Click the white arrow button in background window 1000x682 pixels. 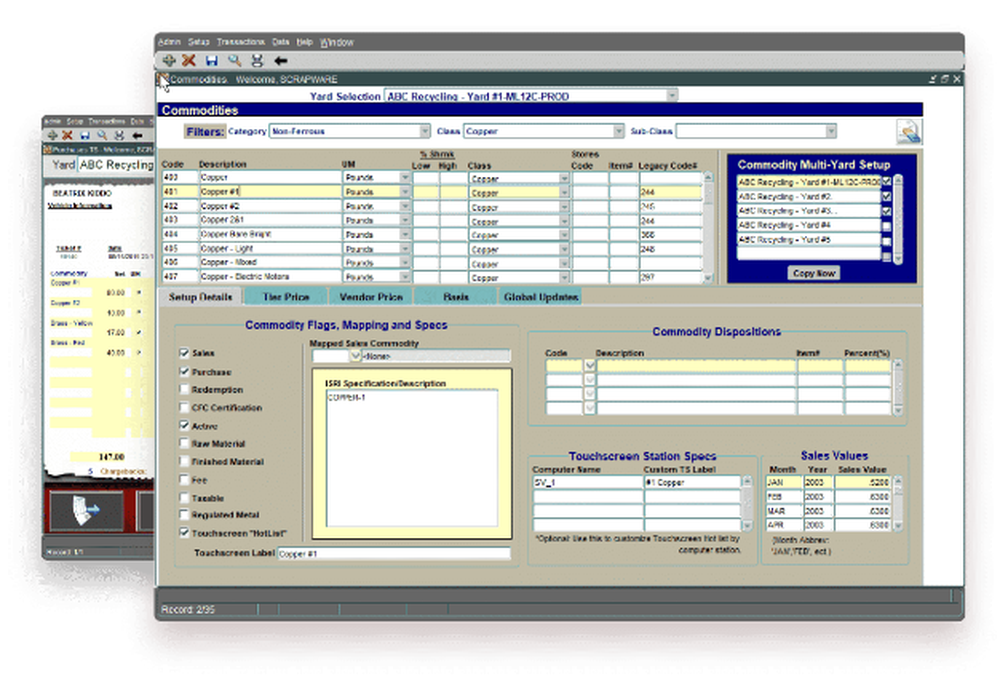point(85,510)
